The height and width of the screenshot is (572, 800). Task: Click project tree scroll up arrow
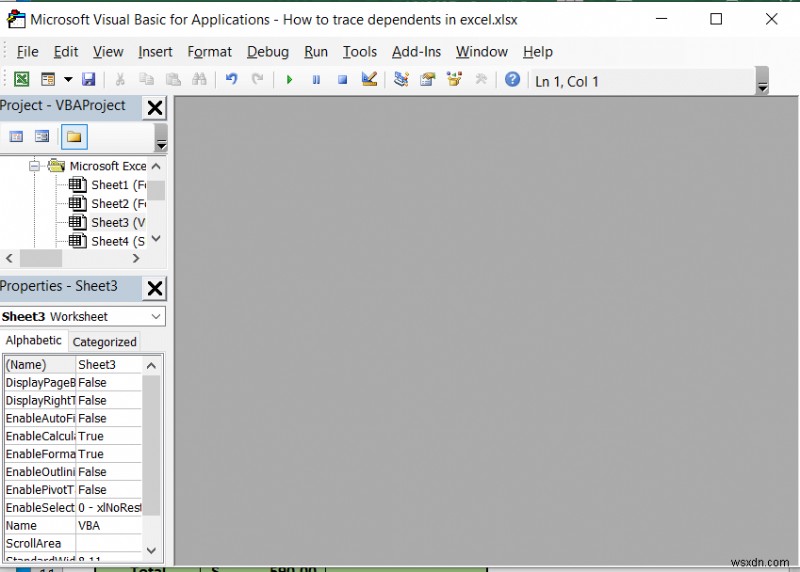coord(157,166)
